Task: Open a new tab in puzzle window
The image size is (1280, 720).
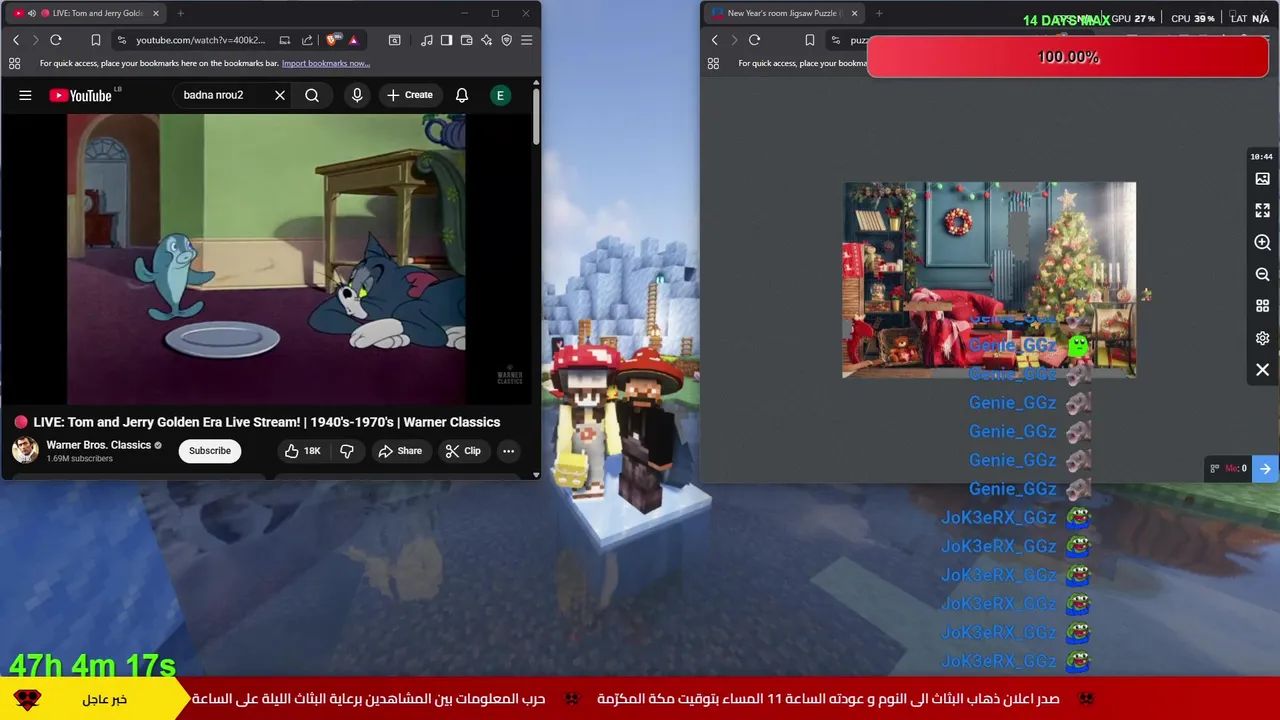Action: (879, 13)
